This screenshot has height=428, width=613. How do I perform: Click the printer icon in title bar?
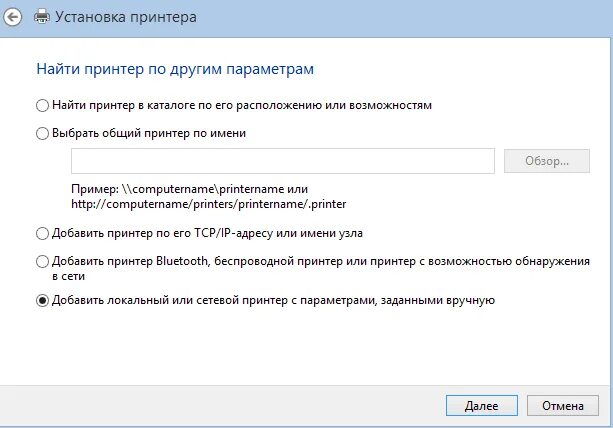pyautogui.click(x=42, y=17)
